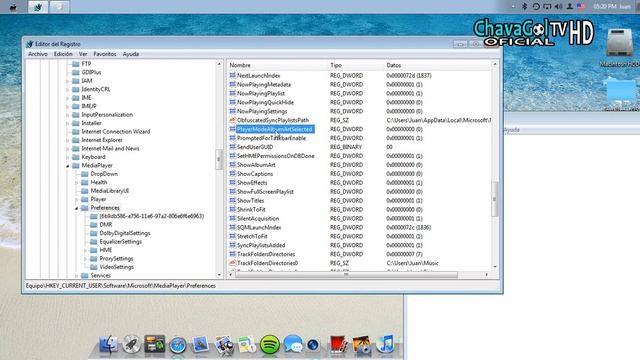Open Messages chat bubble in dock

pyautogui.click(x=293, y=345)
